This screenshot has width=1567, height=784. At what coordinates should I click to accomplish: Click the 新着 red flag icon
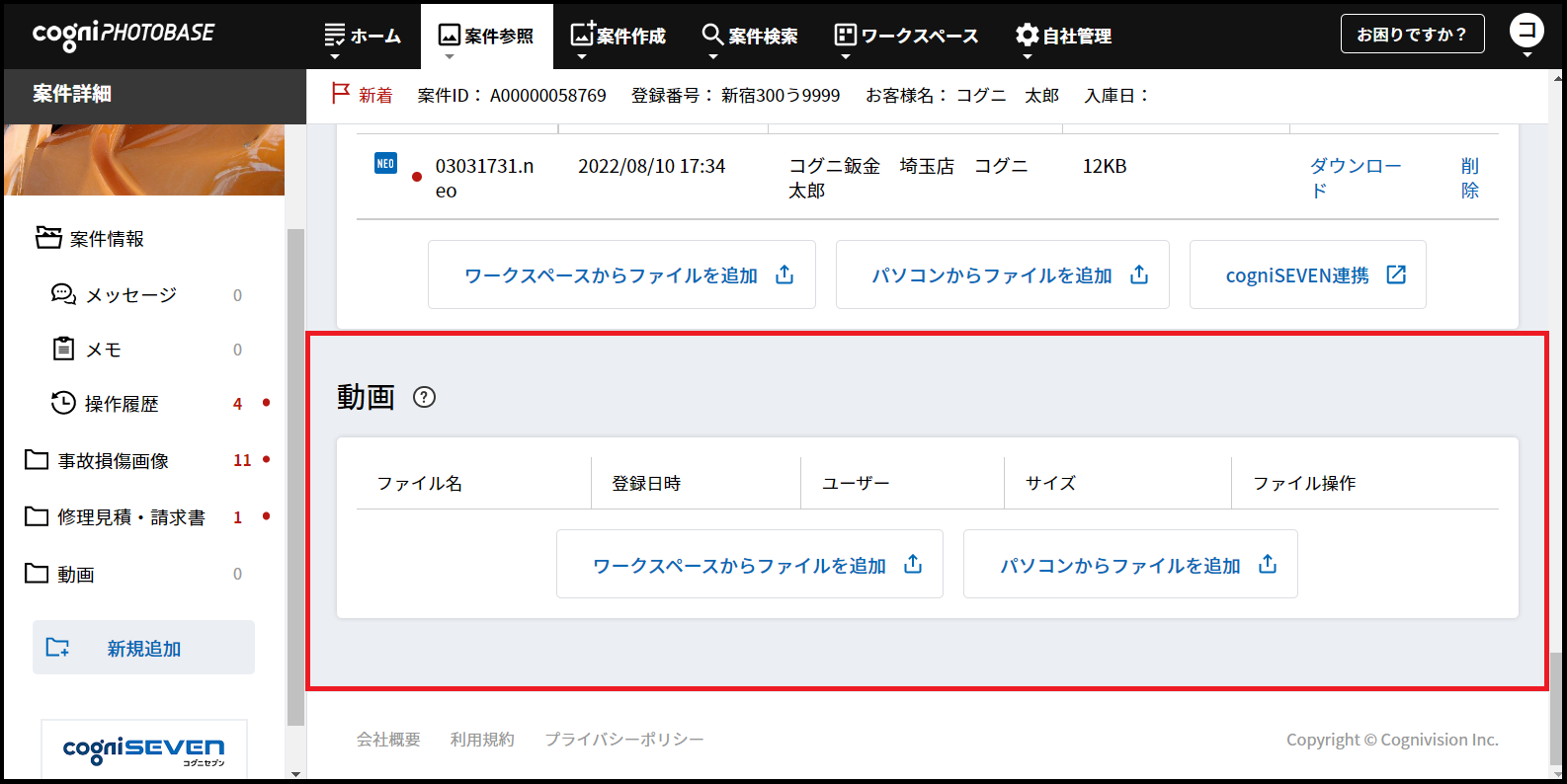point(341,94)
